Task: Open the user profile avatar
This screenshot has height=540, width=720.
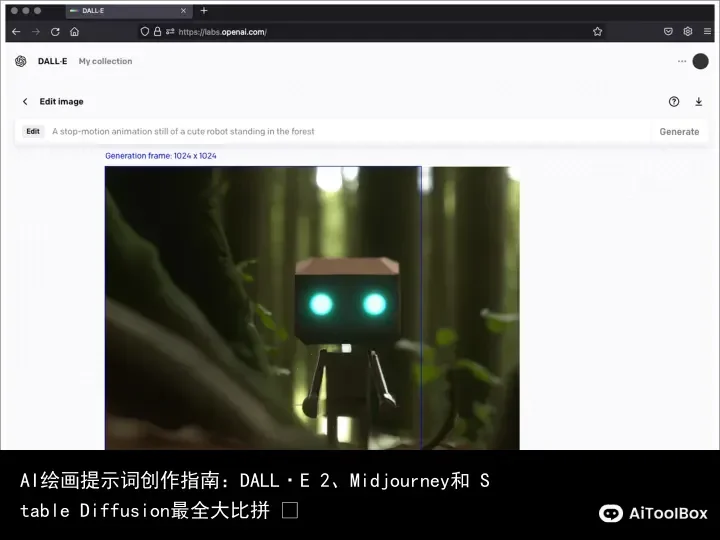Action: coord(700,61)
